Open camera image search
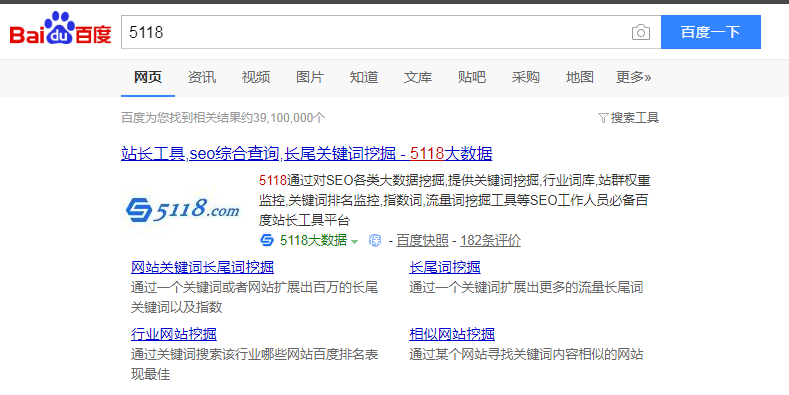This screenshot has height=395, width=789. point(641,32)
